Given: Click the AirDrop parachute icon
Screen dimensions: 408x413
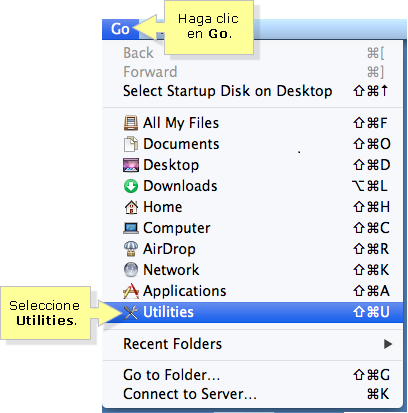Looking at the screenshot, I should 131,249.
